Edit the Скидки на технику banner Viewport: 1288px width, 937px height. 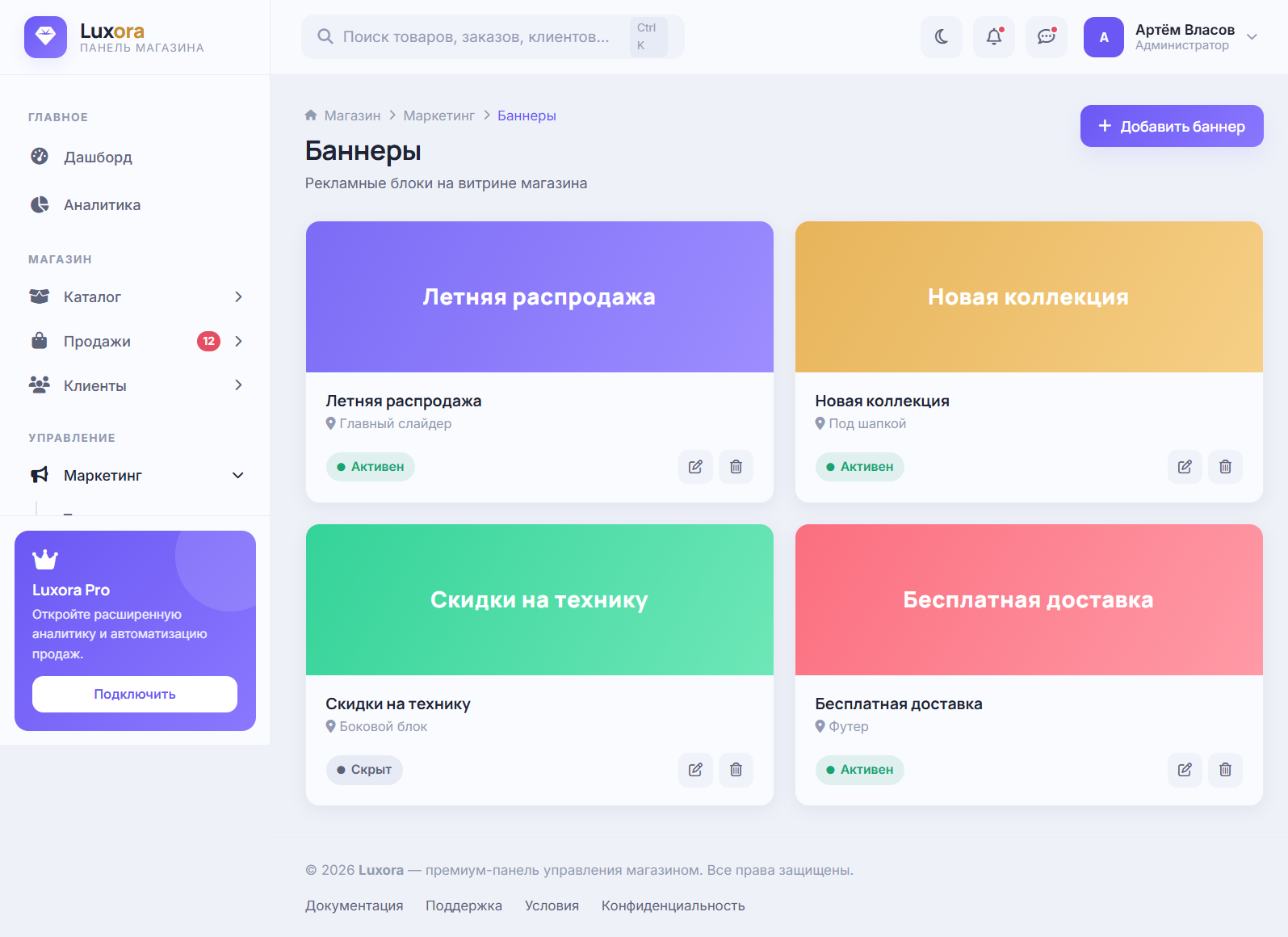695,770
